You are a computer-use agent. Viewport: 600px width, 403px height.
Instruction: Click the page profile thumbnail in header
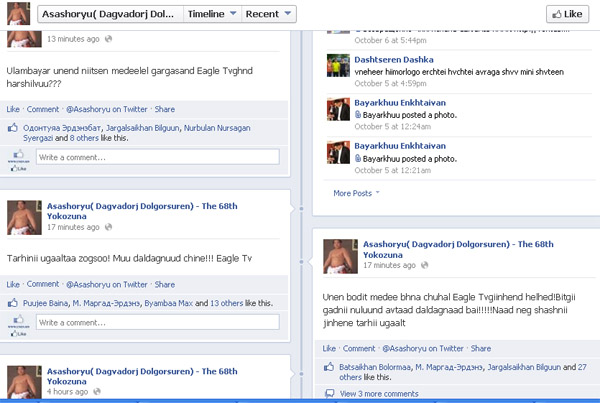tap(18, 14)
